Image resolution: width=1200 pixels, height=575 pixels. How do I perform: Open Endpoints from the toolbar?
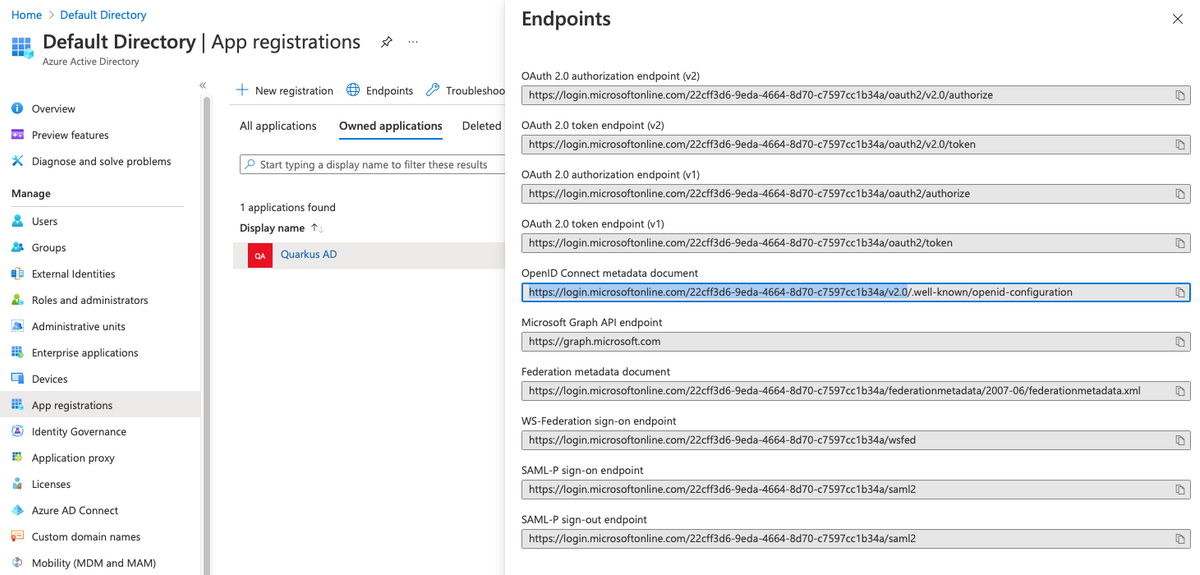(x=379, y=90)
